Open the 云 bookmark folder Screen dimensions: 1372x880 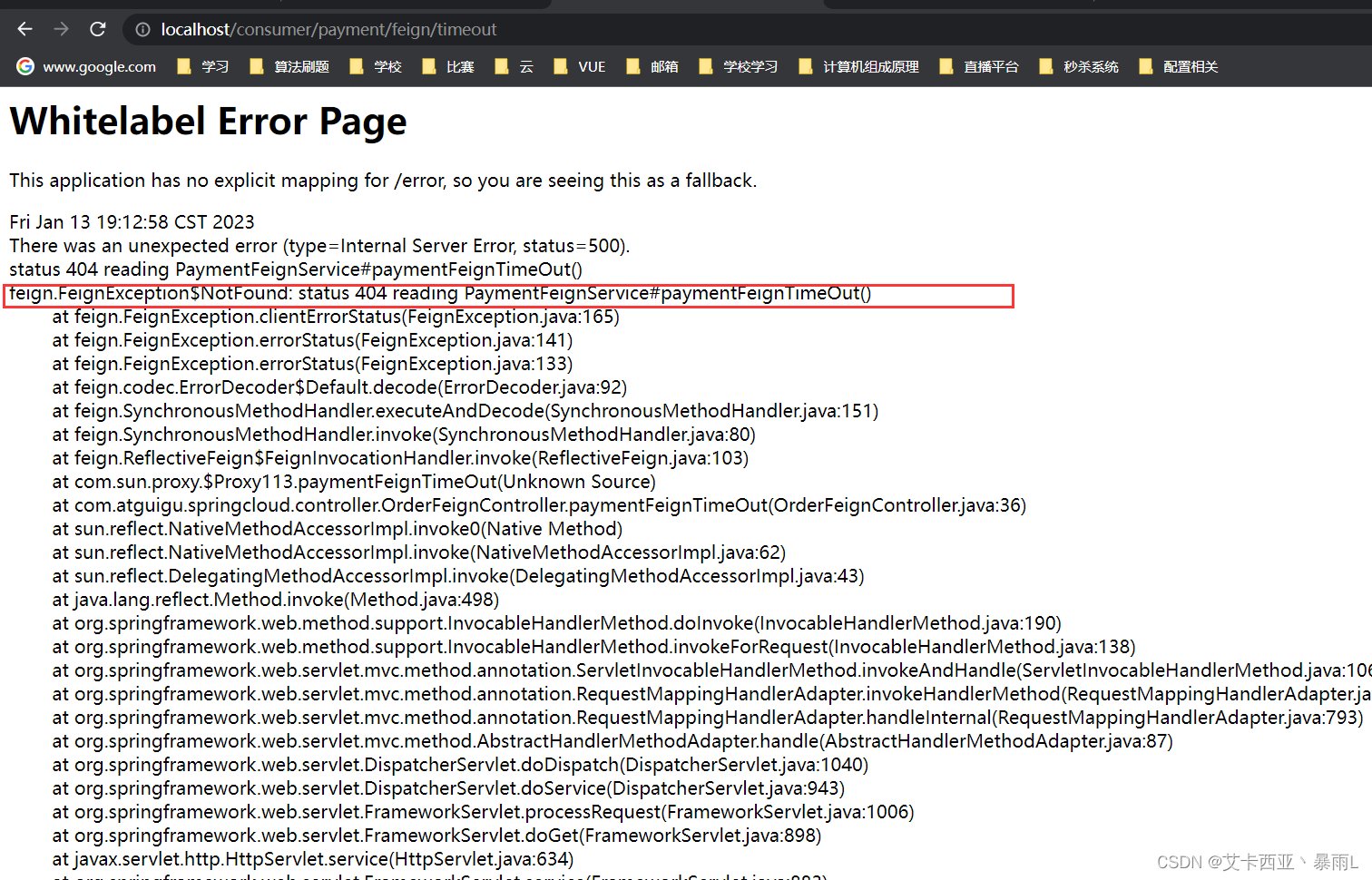point(514,66)
